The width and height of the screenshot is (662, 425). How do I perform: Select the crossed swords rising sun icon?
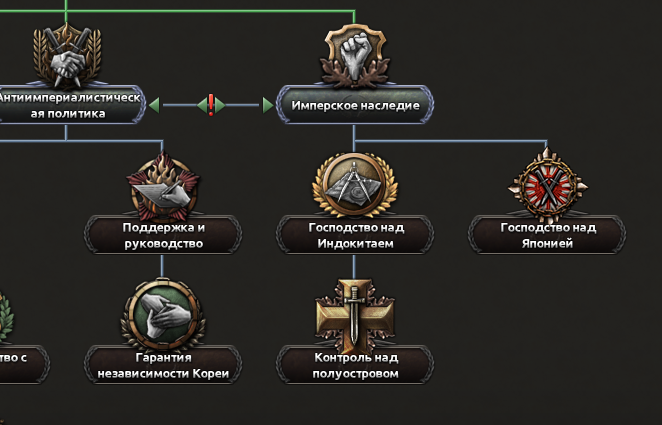click(548, 186)
